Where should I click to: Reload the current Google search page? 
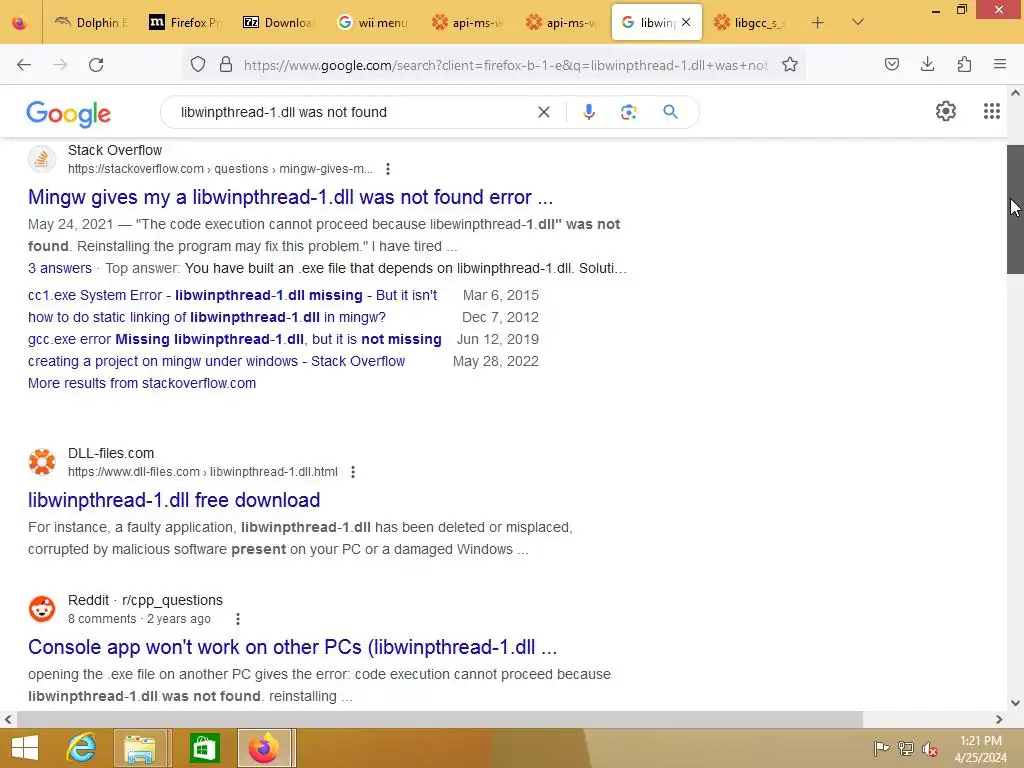tap(96, 65)
